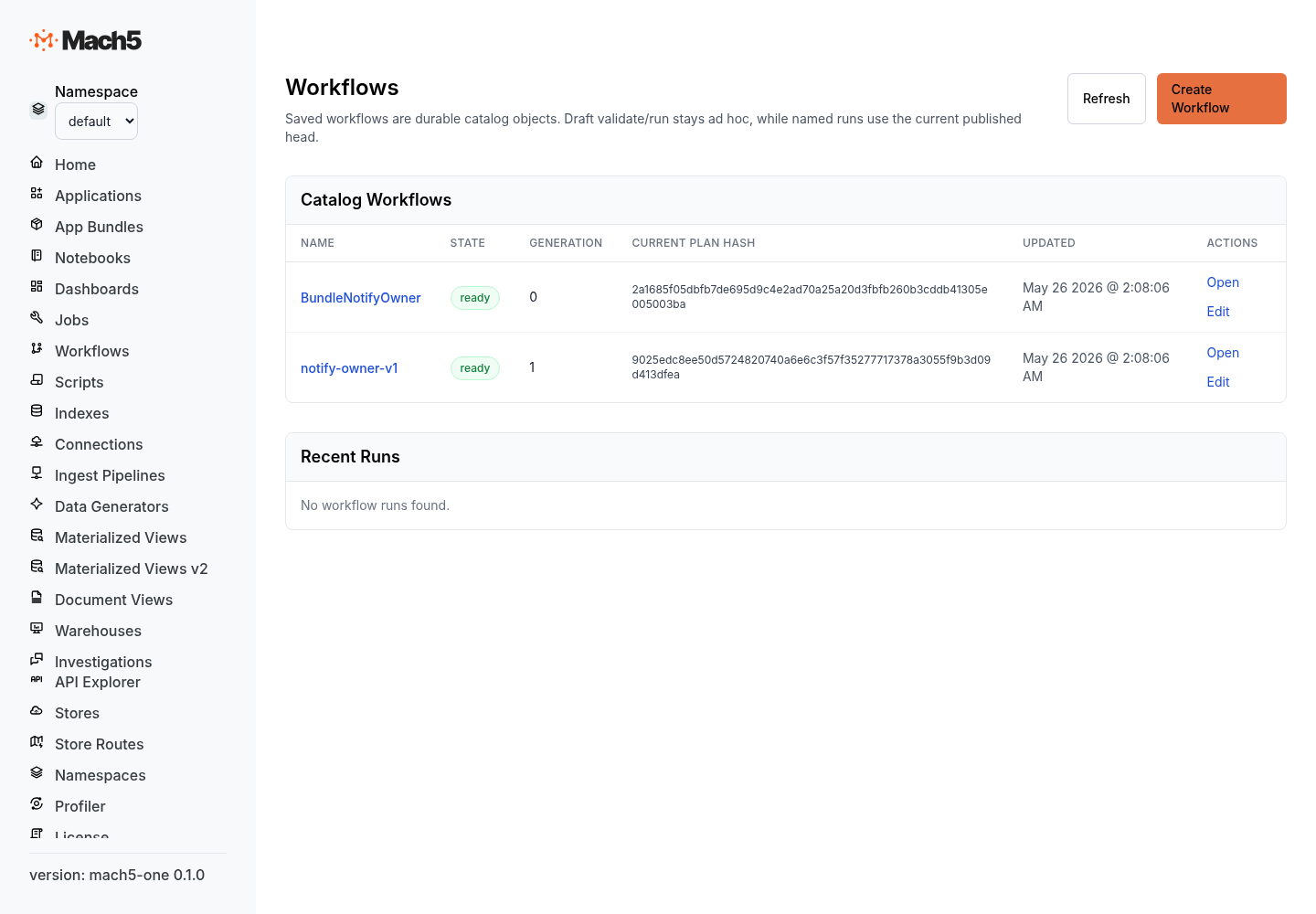Viewport: 1316px width, 914px height.
Task: Click the Store Routes map icon
Action: (x=37, y=742)
